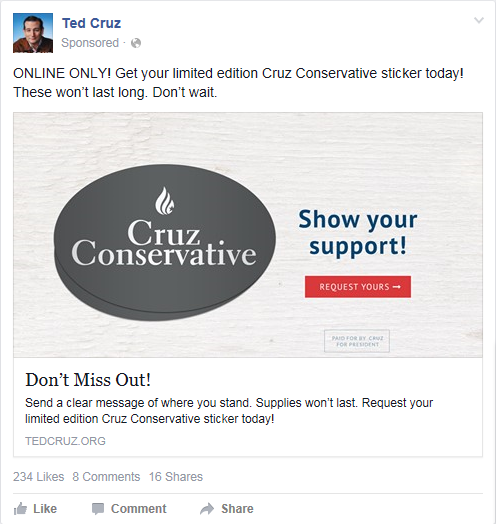Click the Like text button
The width and height of the screenshot is (496, 524).
(45, 509)
